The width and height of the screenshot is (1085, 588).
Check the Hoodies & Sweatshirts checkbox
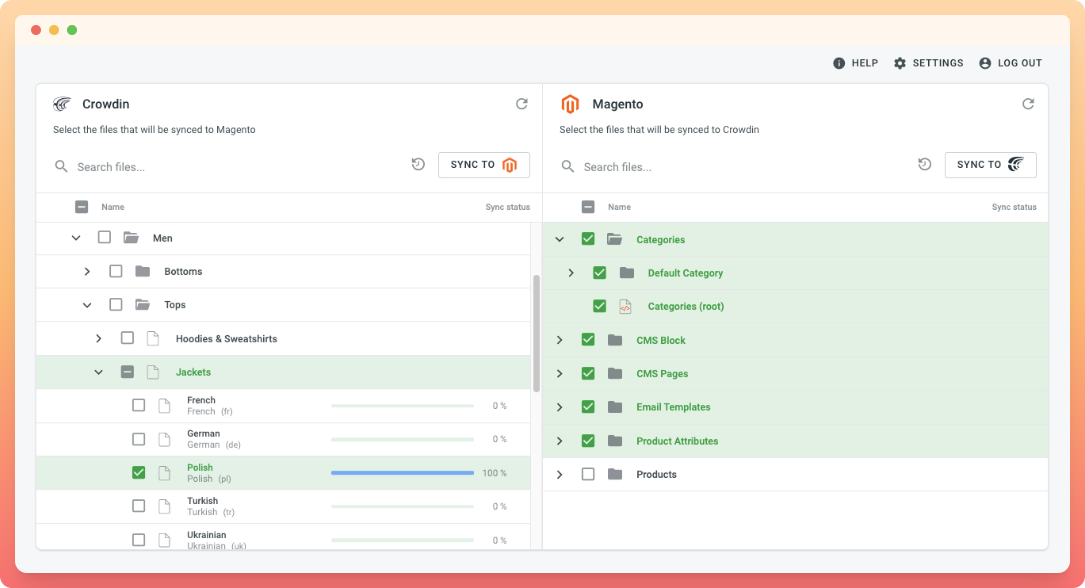(x=127, y=338)
